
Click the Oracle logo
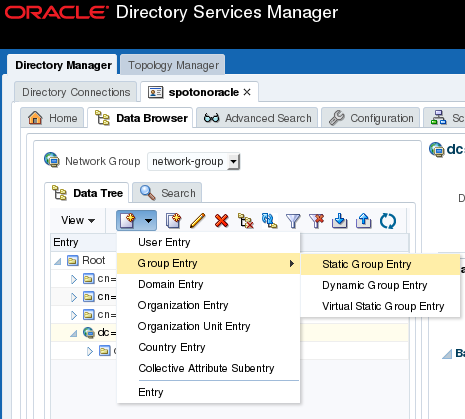coord(57,13)
